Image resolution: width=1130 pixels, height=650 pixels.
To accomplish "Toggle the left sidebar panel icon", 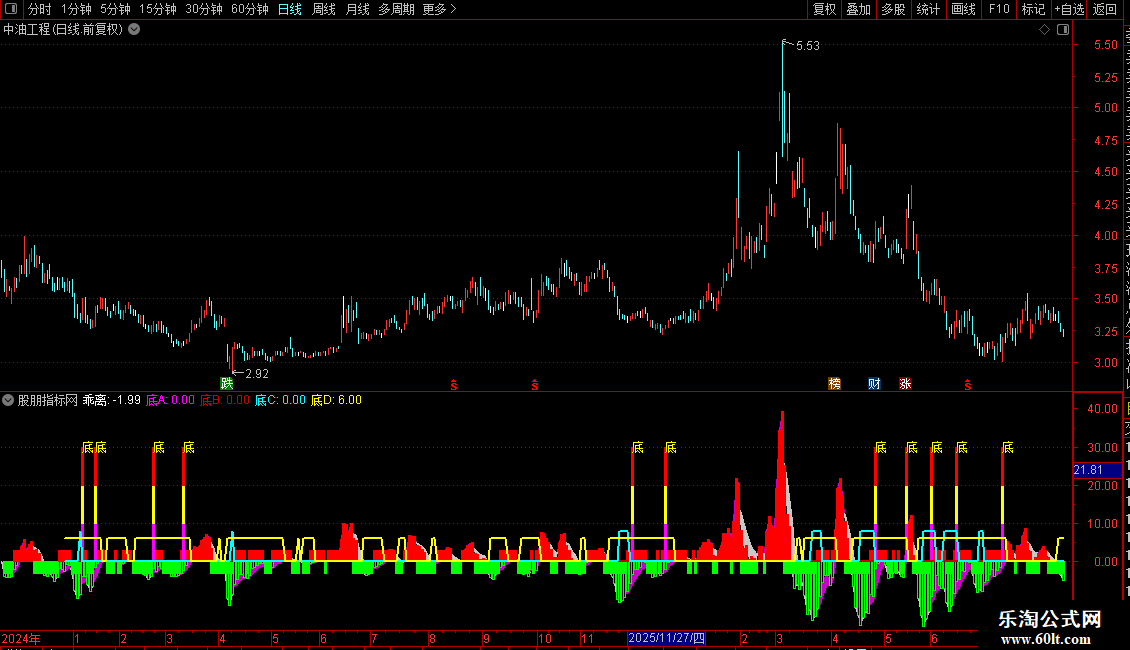I will pos(11,9).
